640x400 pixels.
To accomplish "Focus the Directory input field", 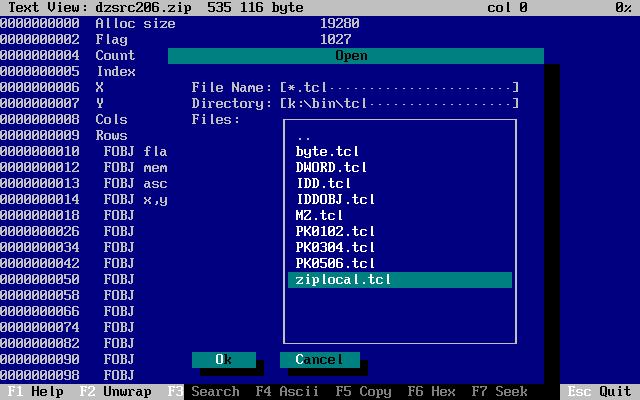I will 399,103.
